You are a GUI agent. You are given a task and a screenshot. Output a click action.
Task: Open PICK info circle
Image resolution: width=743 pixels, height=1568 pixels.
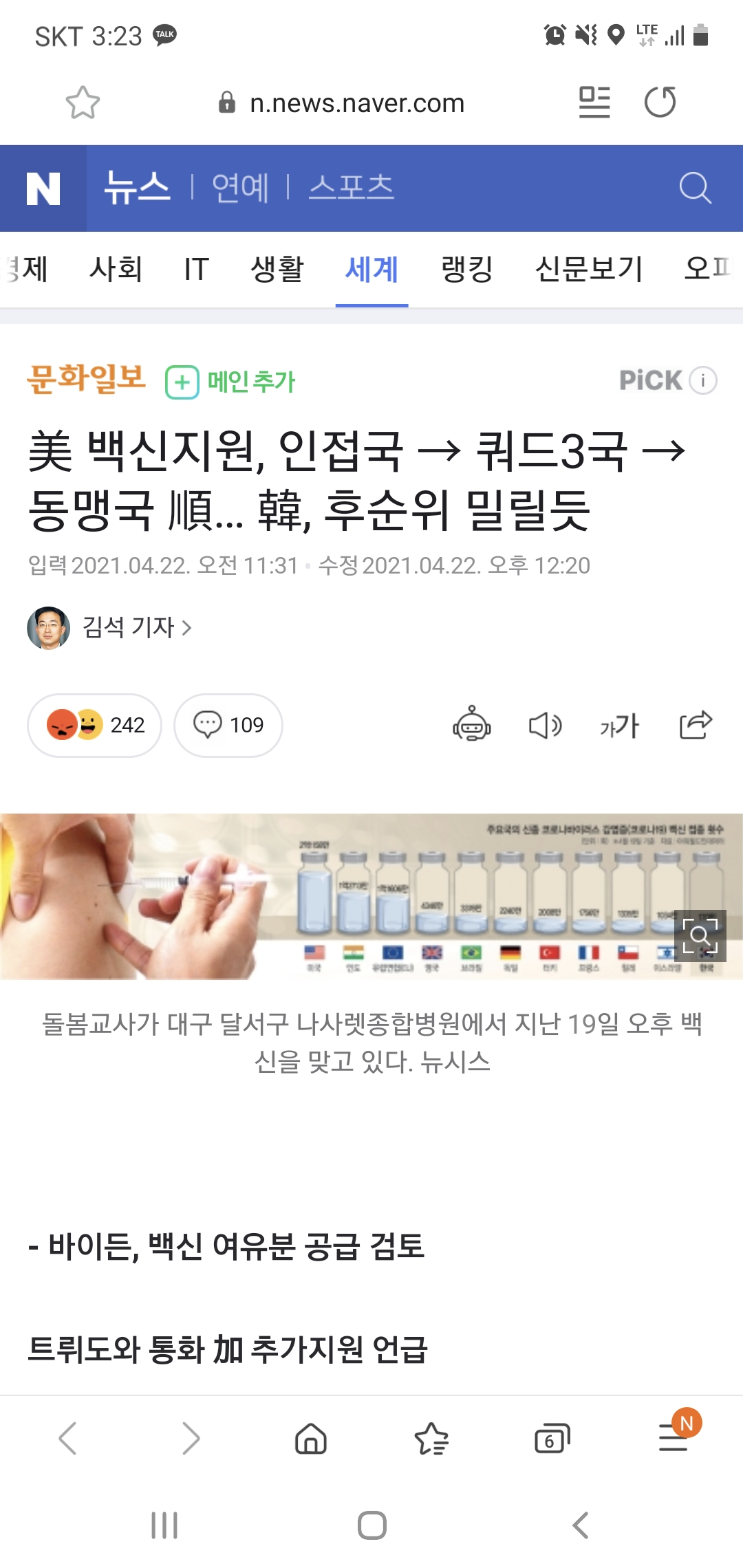(703, 380)
